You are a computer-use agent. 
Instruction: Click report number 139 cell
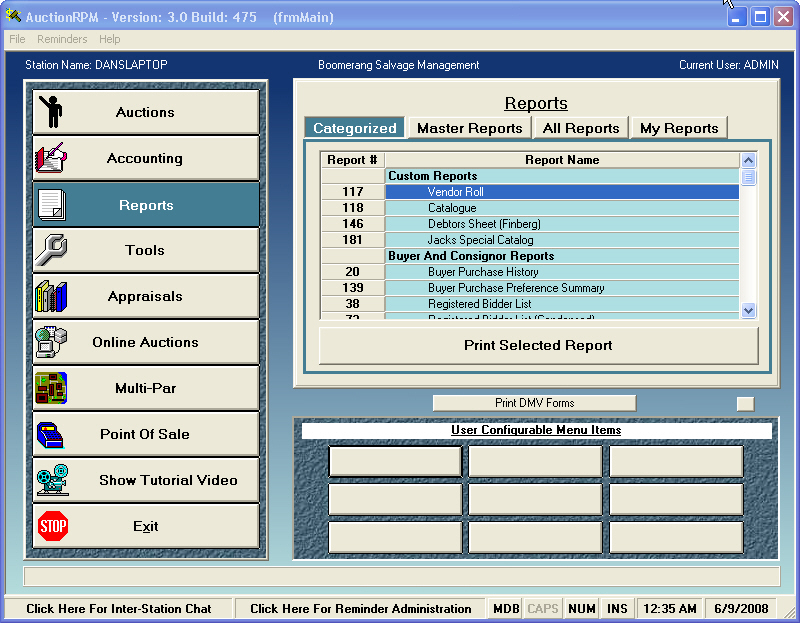(x=353, y=288)
